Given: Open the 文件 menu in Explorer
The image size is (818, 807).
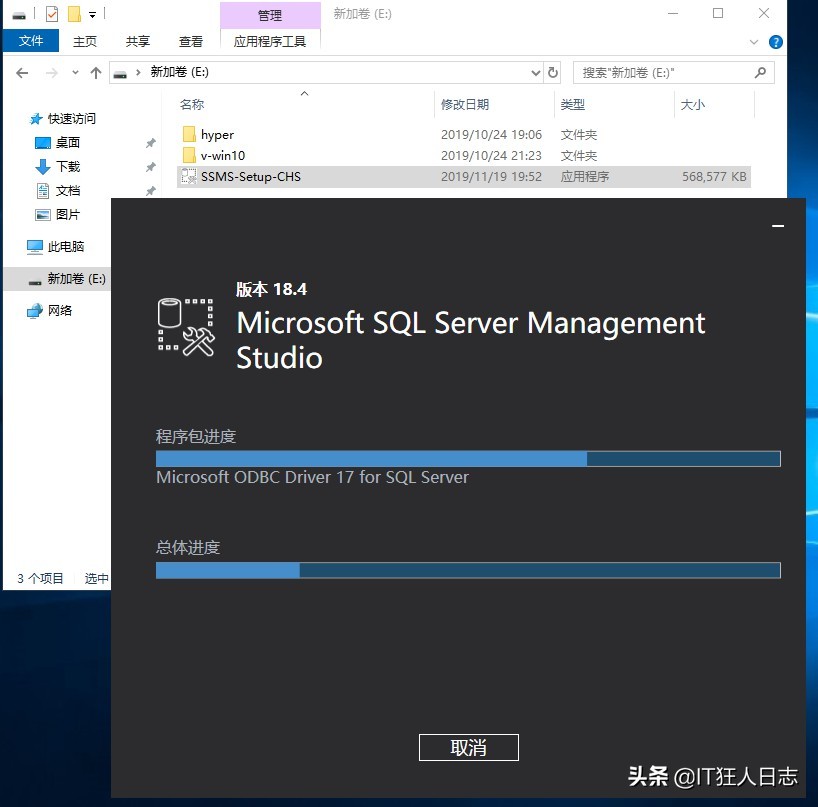Looking at the screenshot, I should tap(31, 41).
